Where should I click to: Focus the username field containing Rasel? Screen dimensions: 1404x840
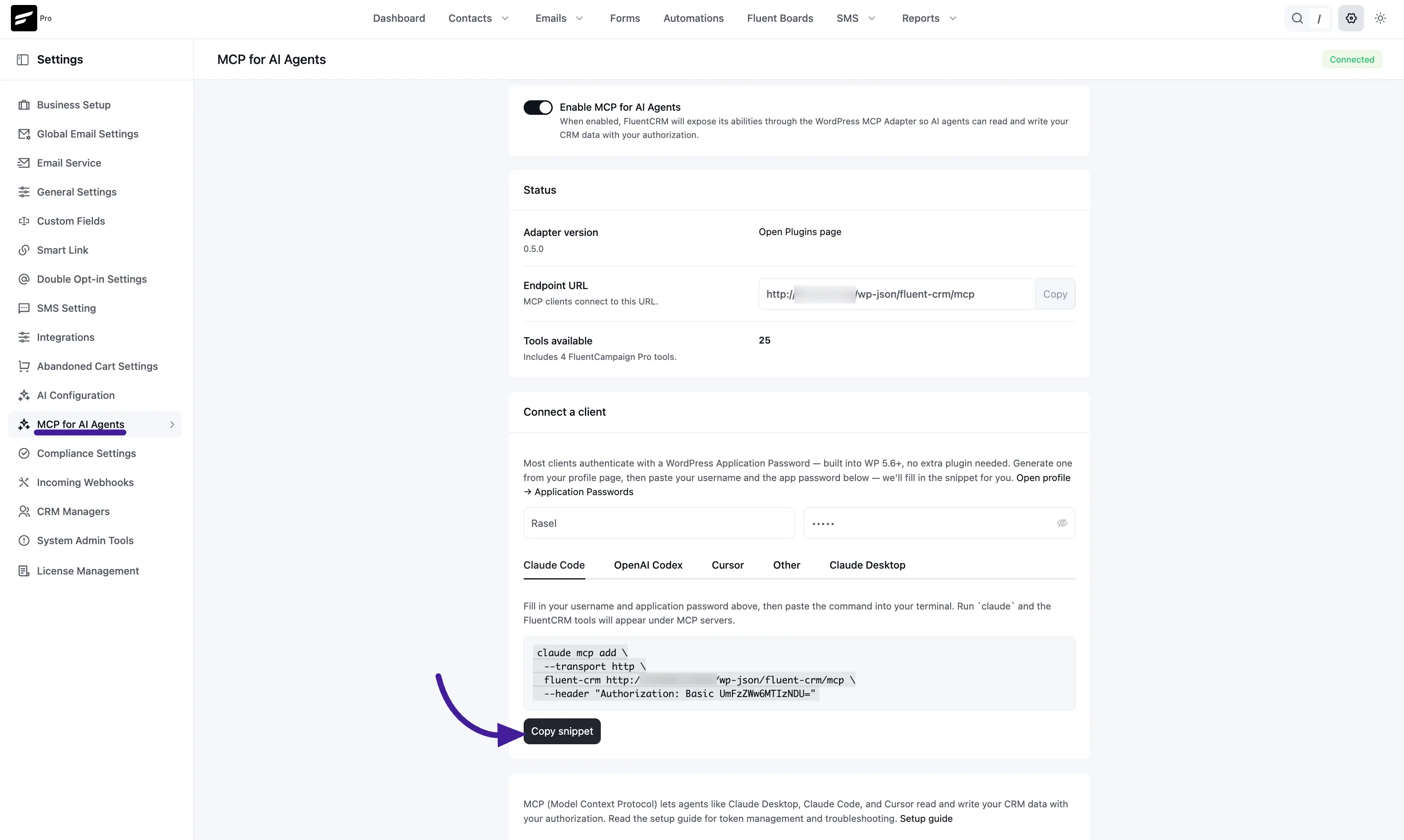coord(659,523)
